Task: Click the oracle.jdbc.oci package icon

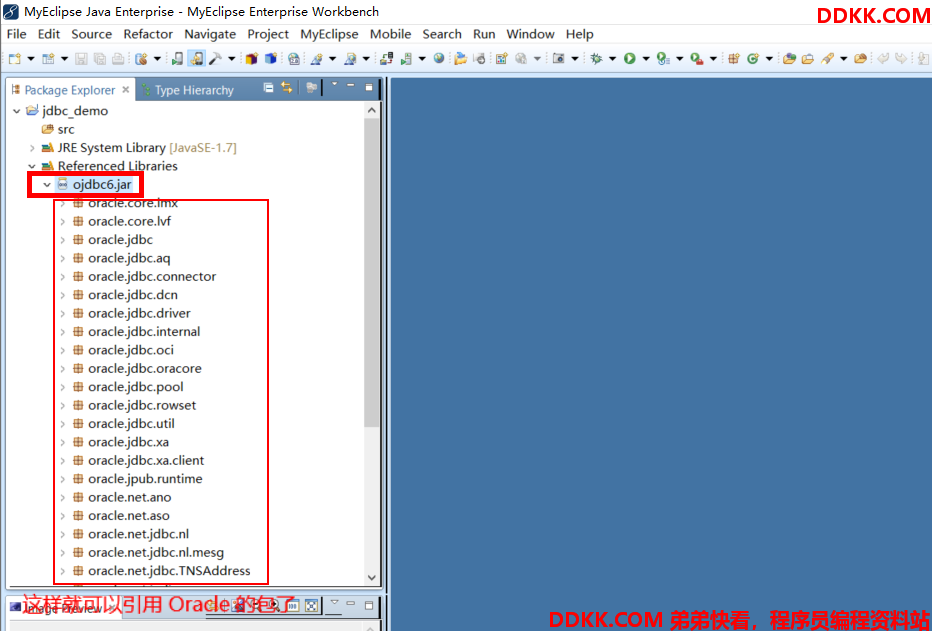Action: (78, 350)
